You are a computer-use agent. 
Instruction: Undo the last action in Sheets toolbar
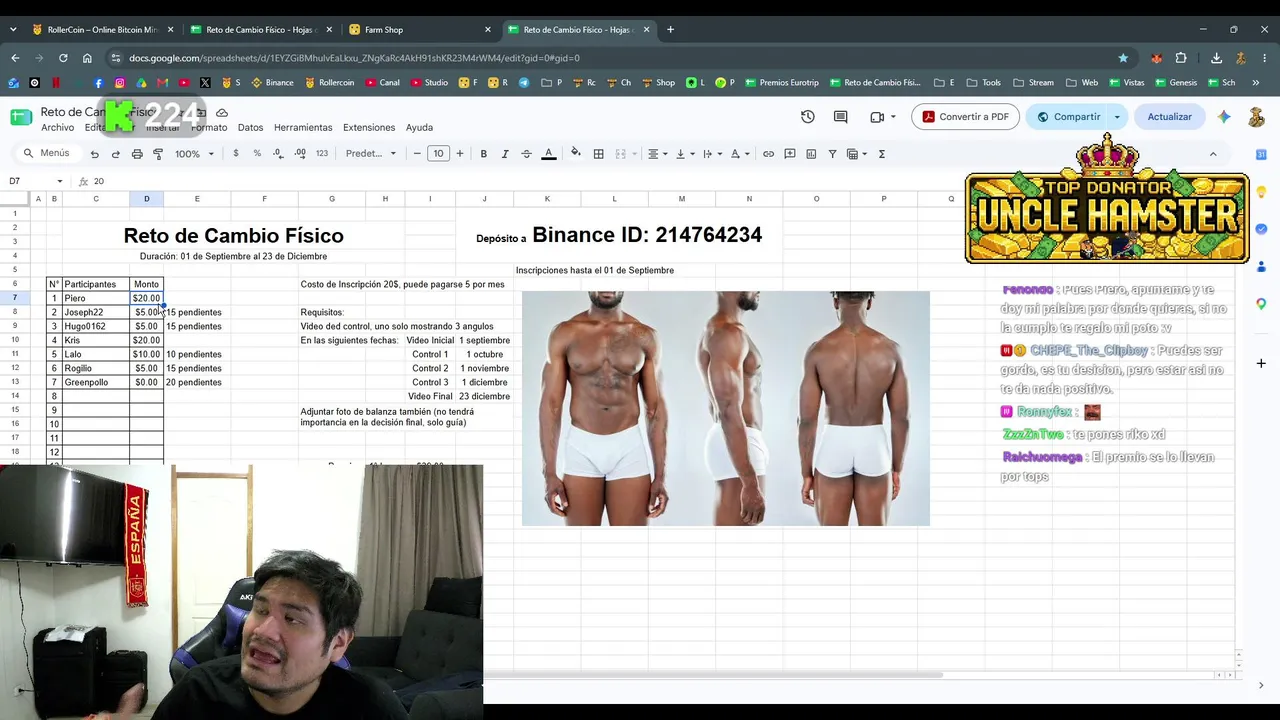[95, 154]
